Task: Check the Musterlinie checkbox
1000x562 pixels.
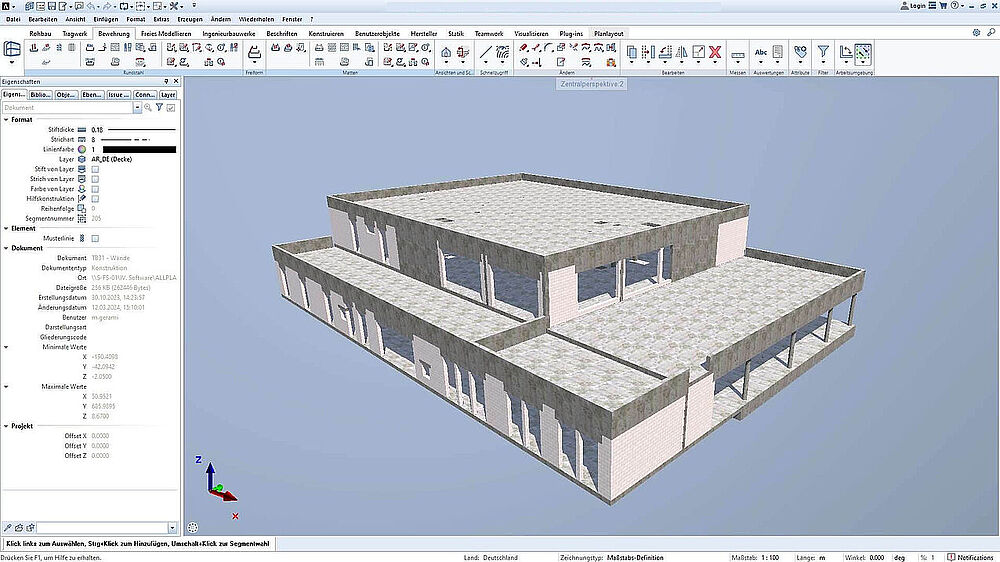Action: pos(95,238)
